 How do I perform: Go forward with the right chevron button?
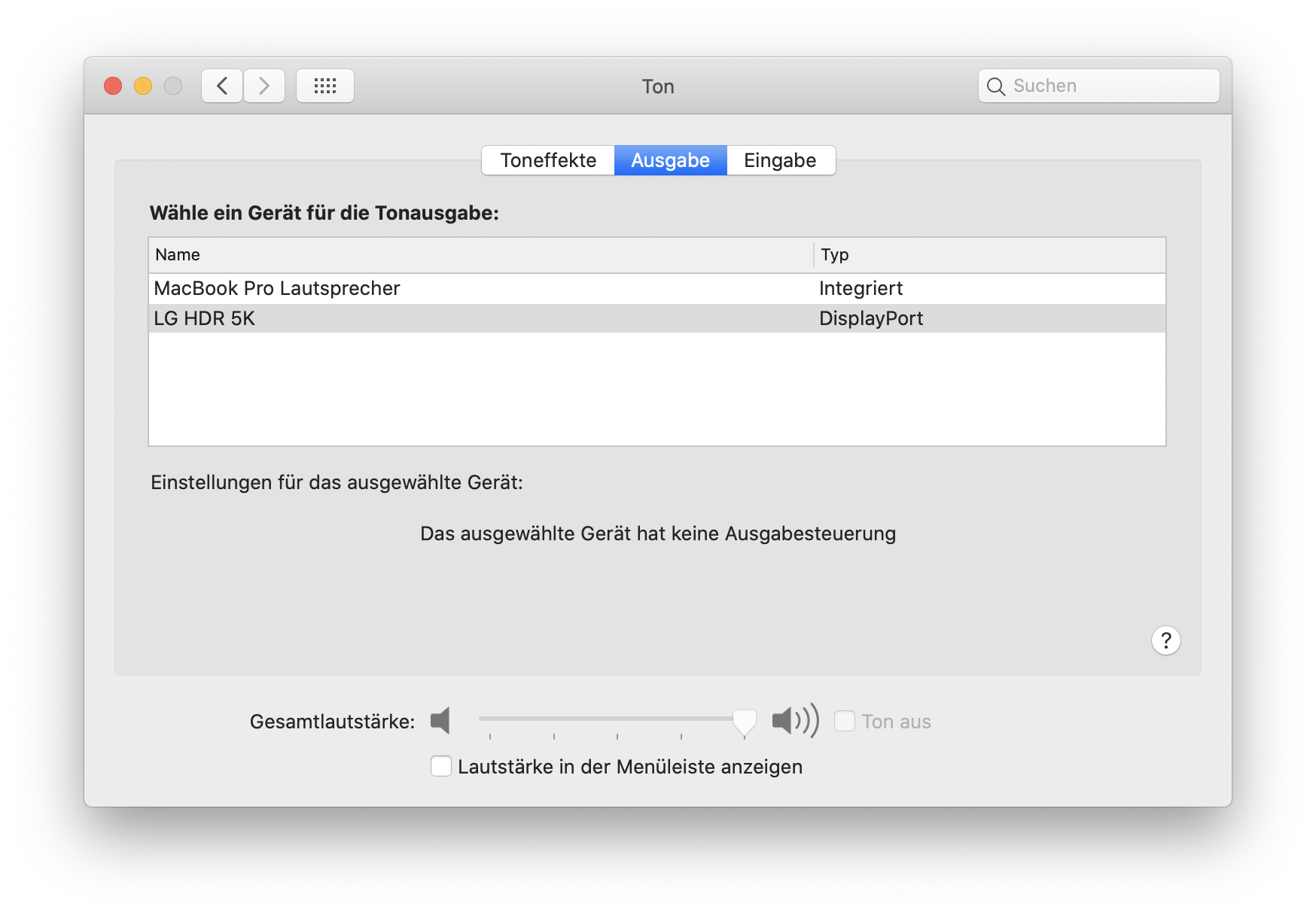click(264, 86)
